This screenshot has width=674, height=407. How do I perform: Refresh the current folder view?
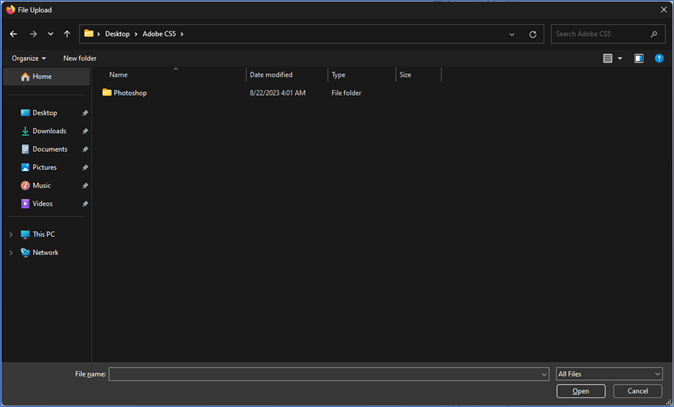coord(533,34)
